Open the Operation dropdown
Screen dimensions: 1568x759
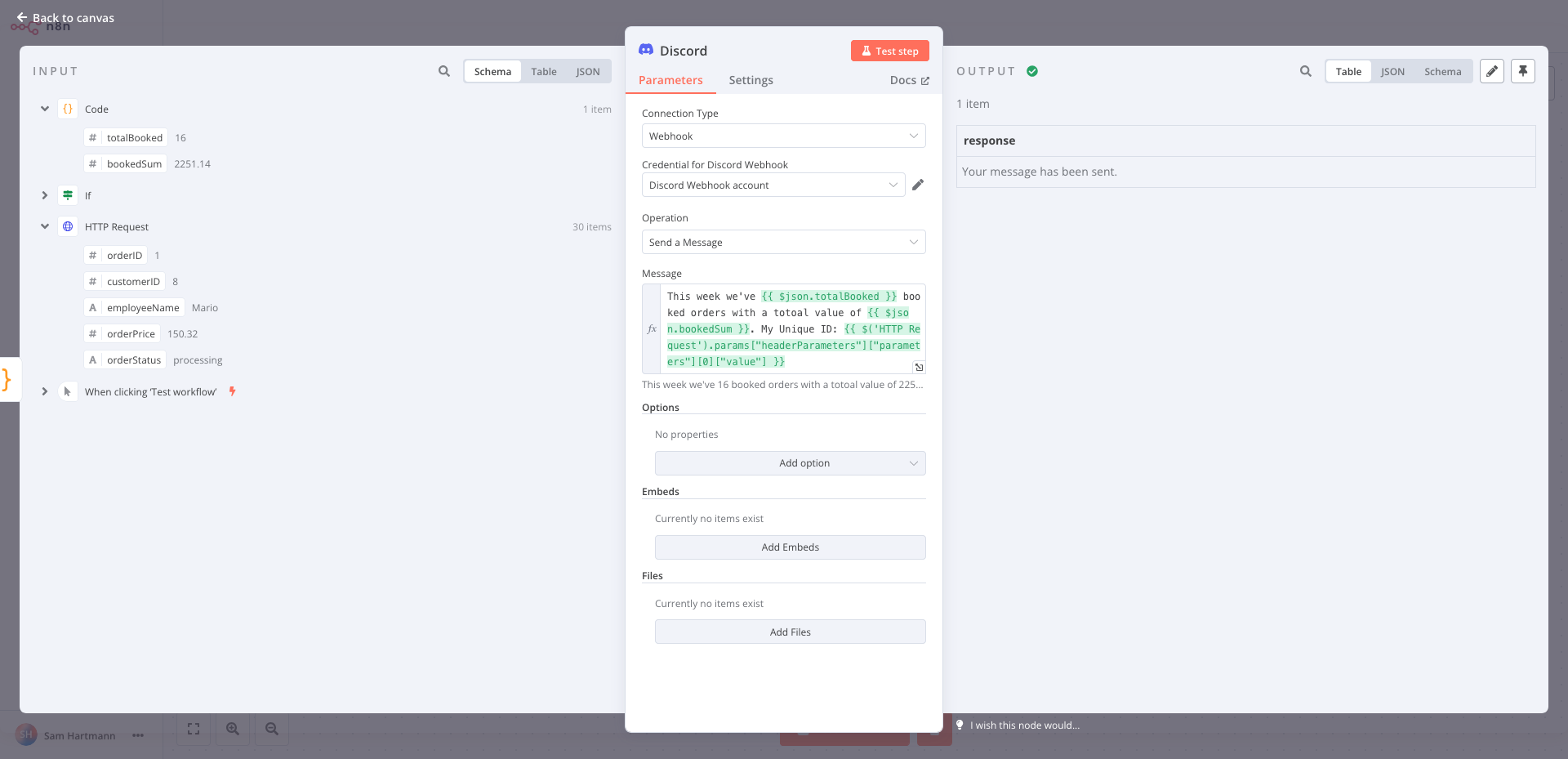point(783,242)
